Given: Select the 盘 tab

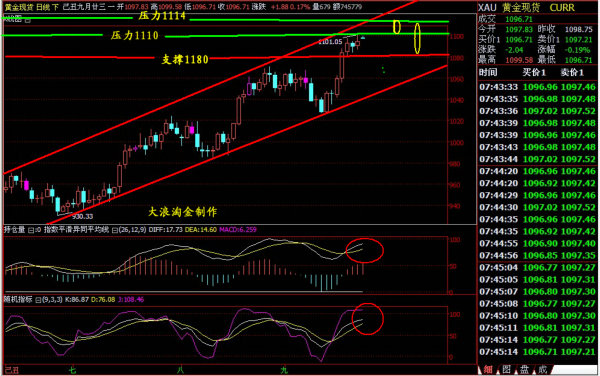Looking at the screenshot, I should [524, 369].
